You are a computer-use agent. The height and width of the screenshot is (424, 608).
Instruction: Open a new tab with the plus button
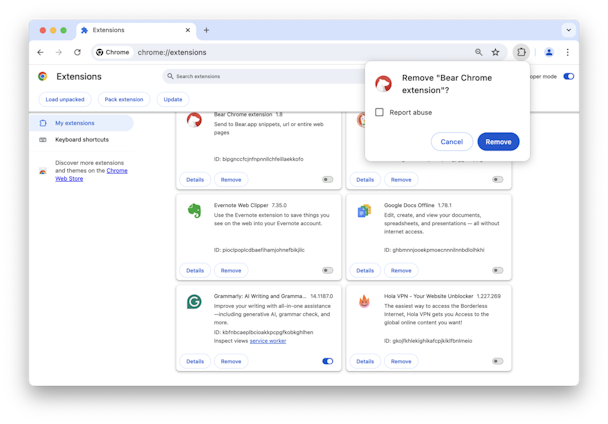pyautogui.click(x=206, y=30)
